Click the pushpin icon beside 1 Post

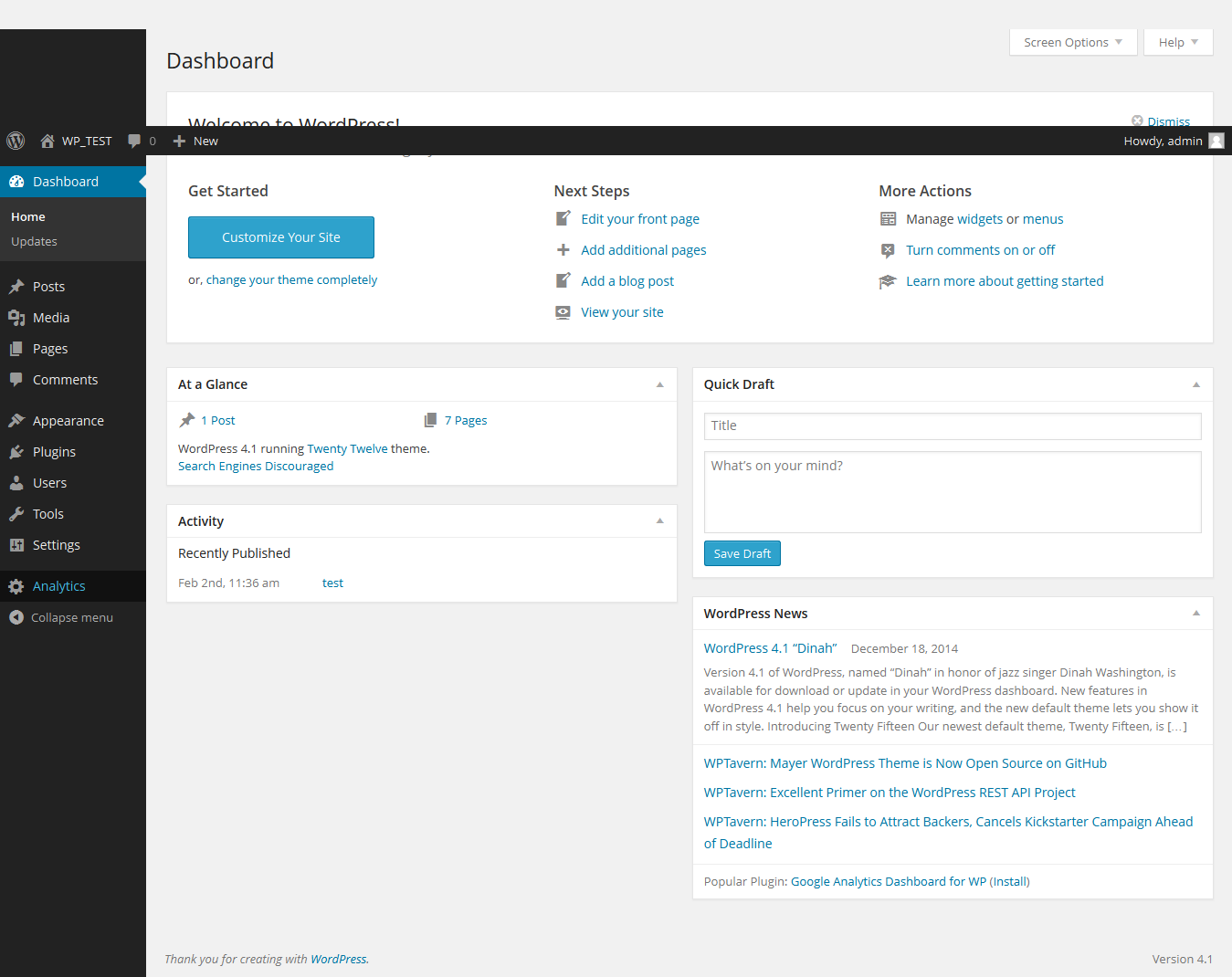tap(187, 420)
